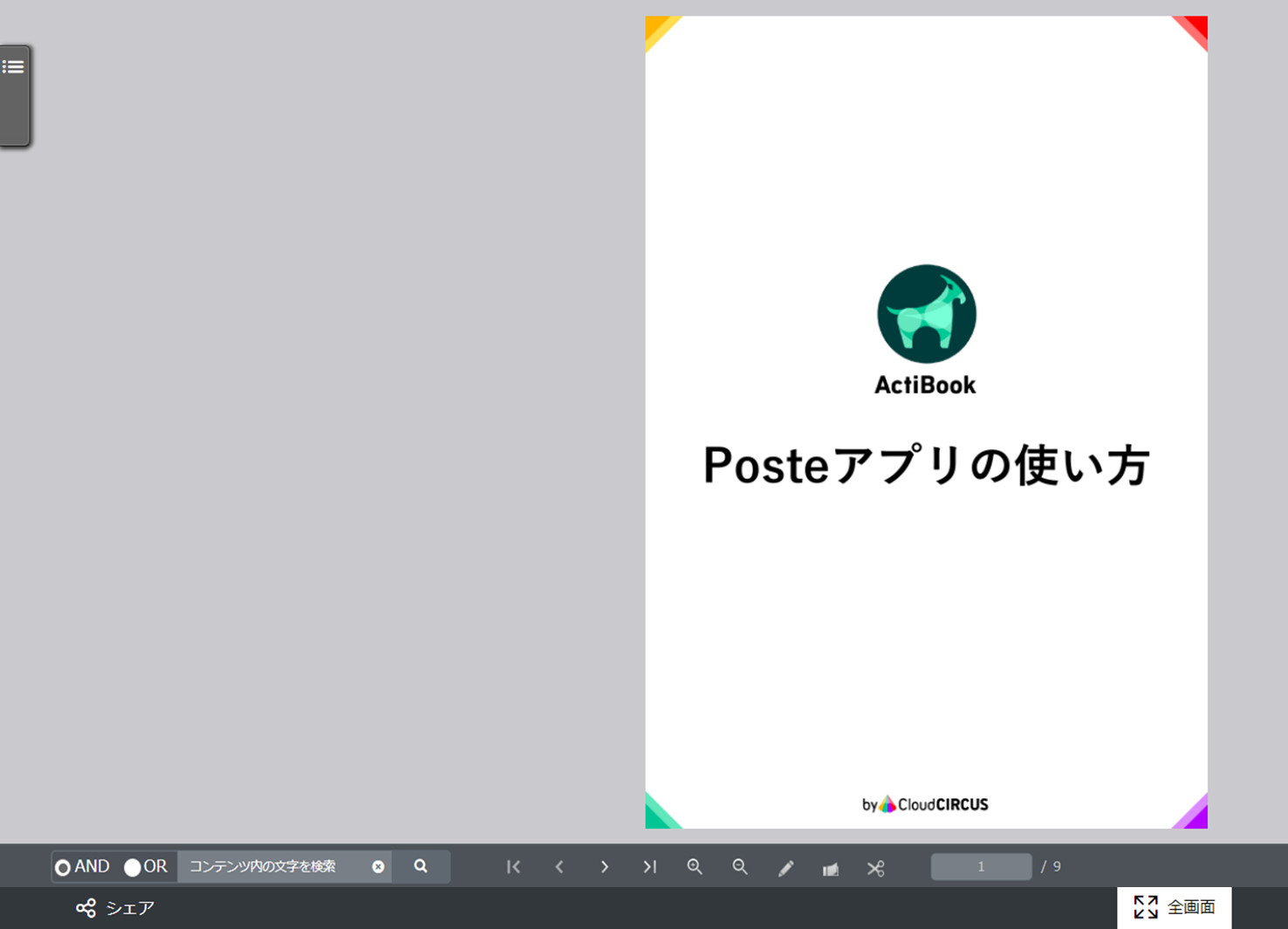This screenshot has width=1288, height=929.
Task: Click the Posteアプリの使い方 title text
Action: [926, 465]
